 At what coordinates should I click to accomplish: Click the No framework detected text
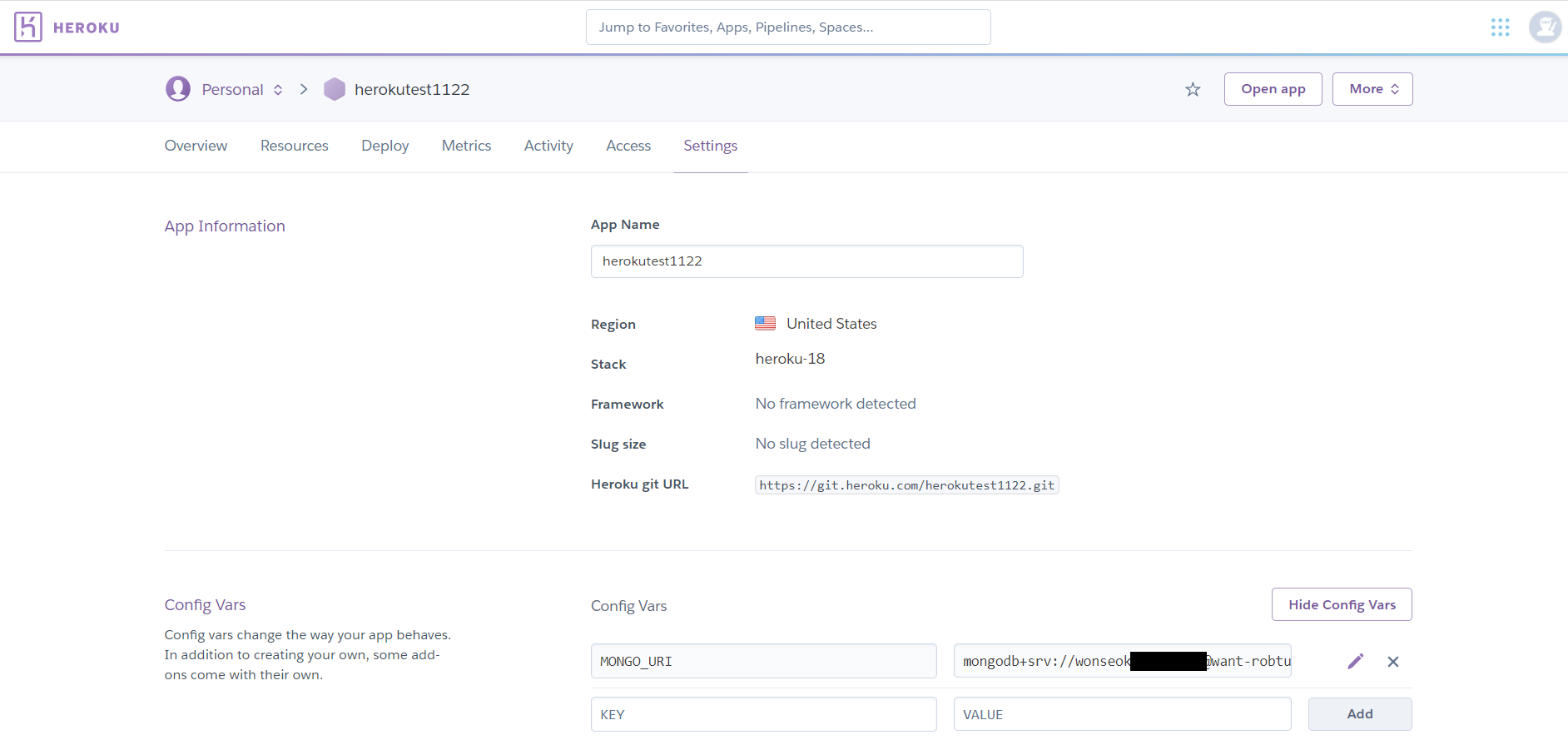(836, 404)
